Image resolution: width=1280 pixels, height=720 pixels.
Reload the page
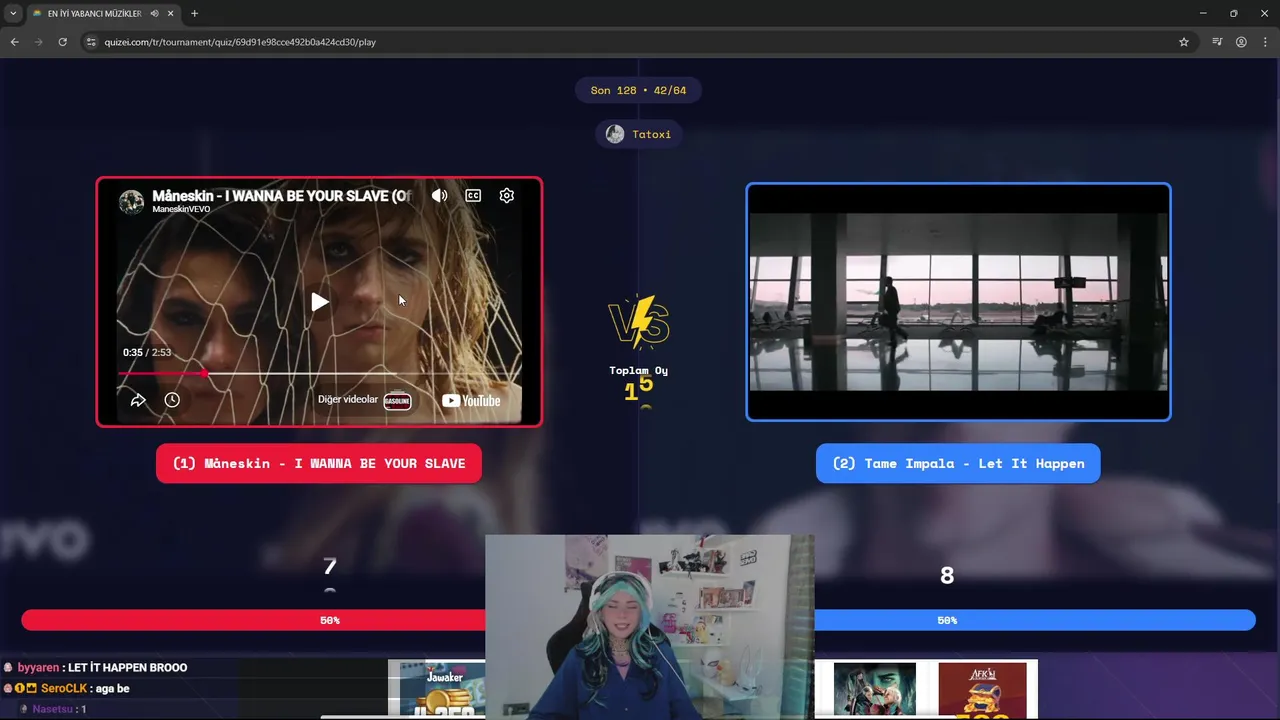coord(62,42)
